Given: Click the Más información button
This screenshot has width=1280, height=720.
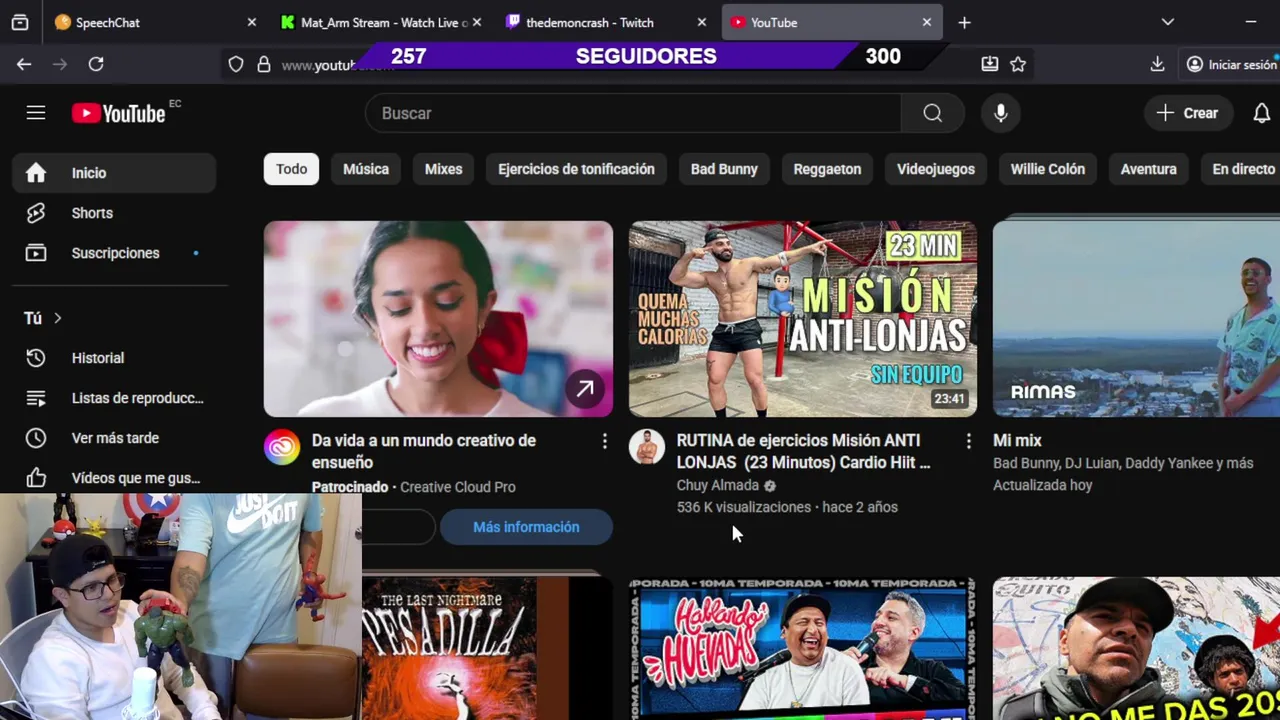Looking at the screenshot, I should point(526,527).
